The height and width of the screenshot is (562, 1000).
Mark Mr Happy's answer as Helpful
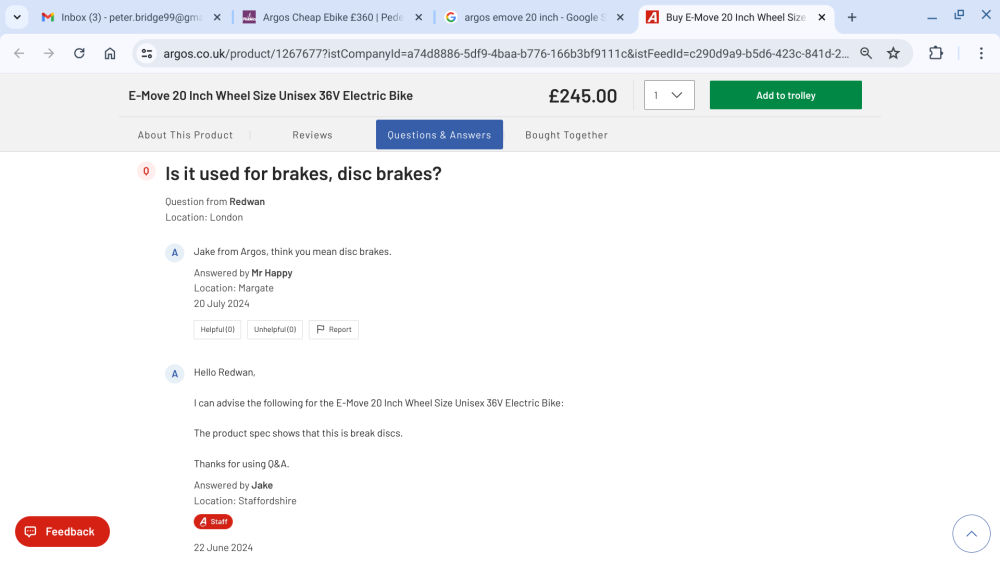218,329
